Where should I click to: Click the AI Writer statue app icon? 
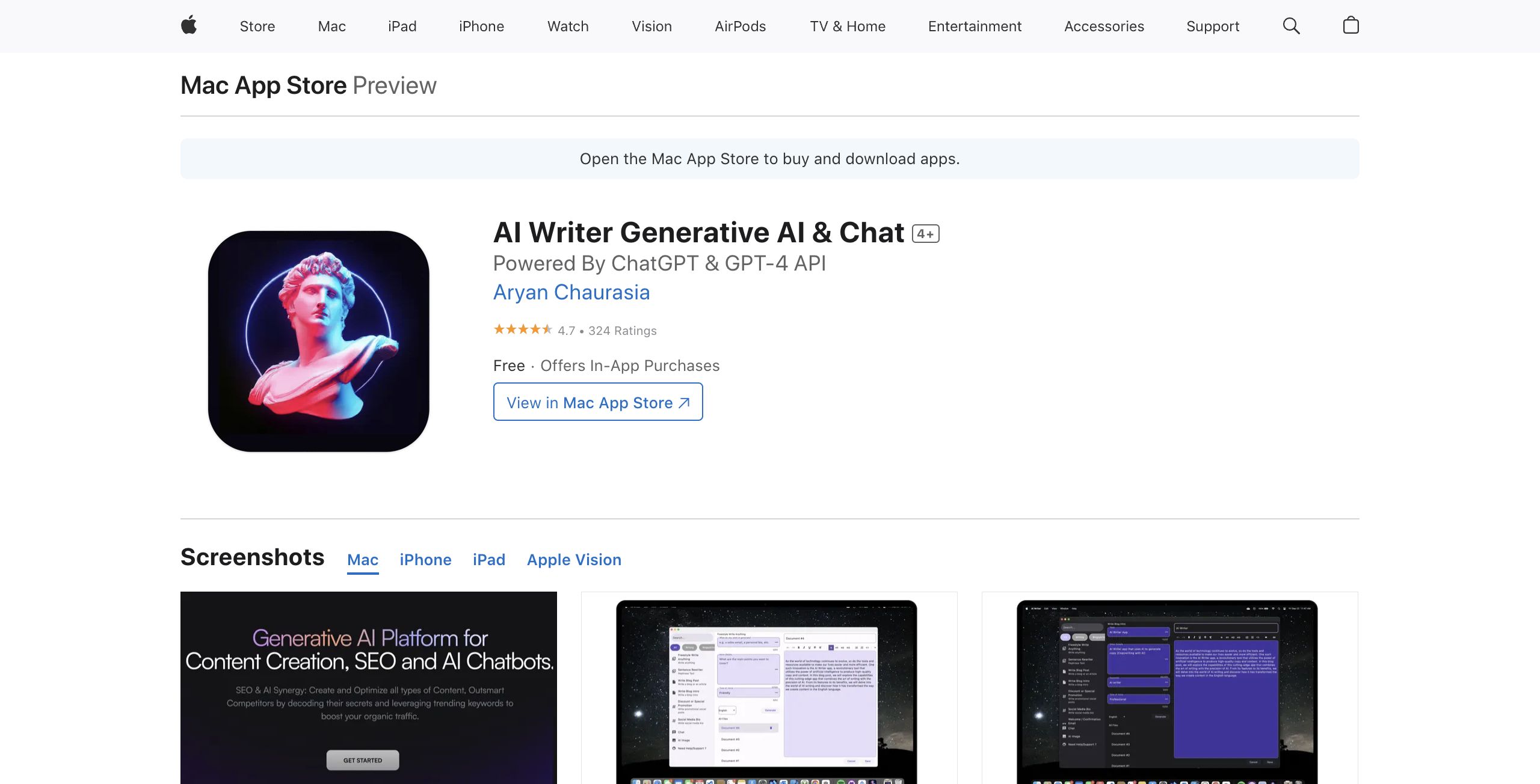click(x=318, y=341)
